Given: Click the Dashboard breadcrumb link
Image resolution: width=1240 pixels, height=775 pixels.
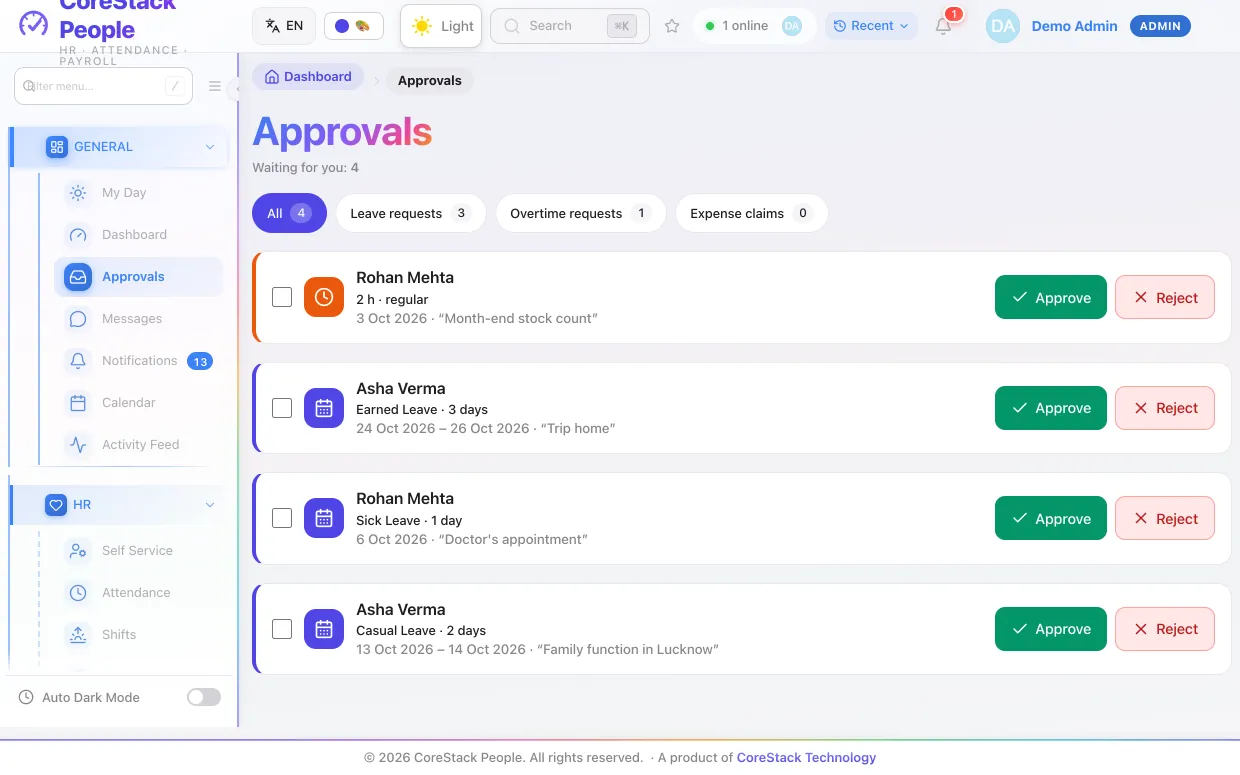Looking at the screenshot, I should click(x=308, y=77).
